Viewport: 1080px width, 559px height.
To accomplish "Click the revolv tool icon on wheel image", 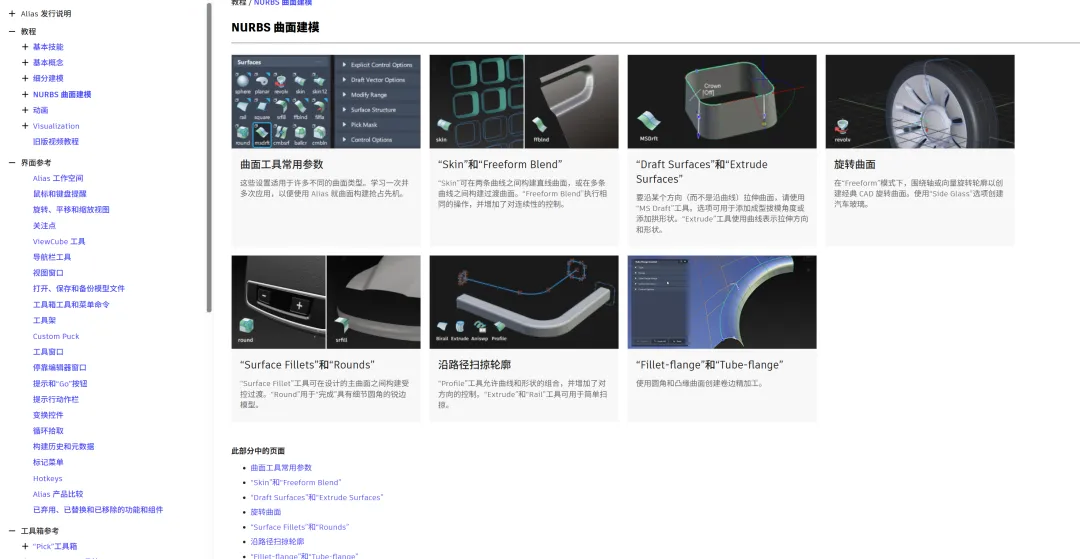I will pyautogui.click(x=842, y=129).
